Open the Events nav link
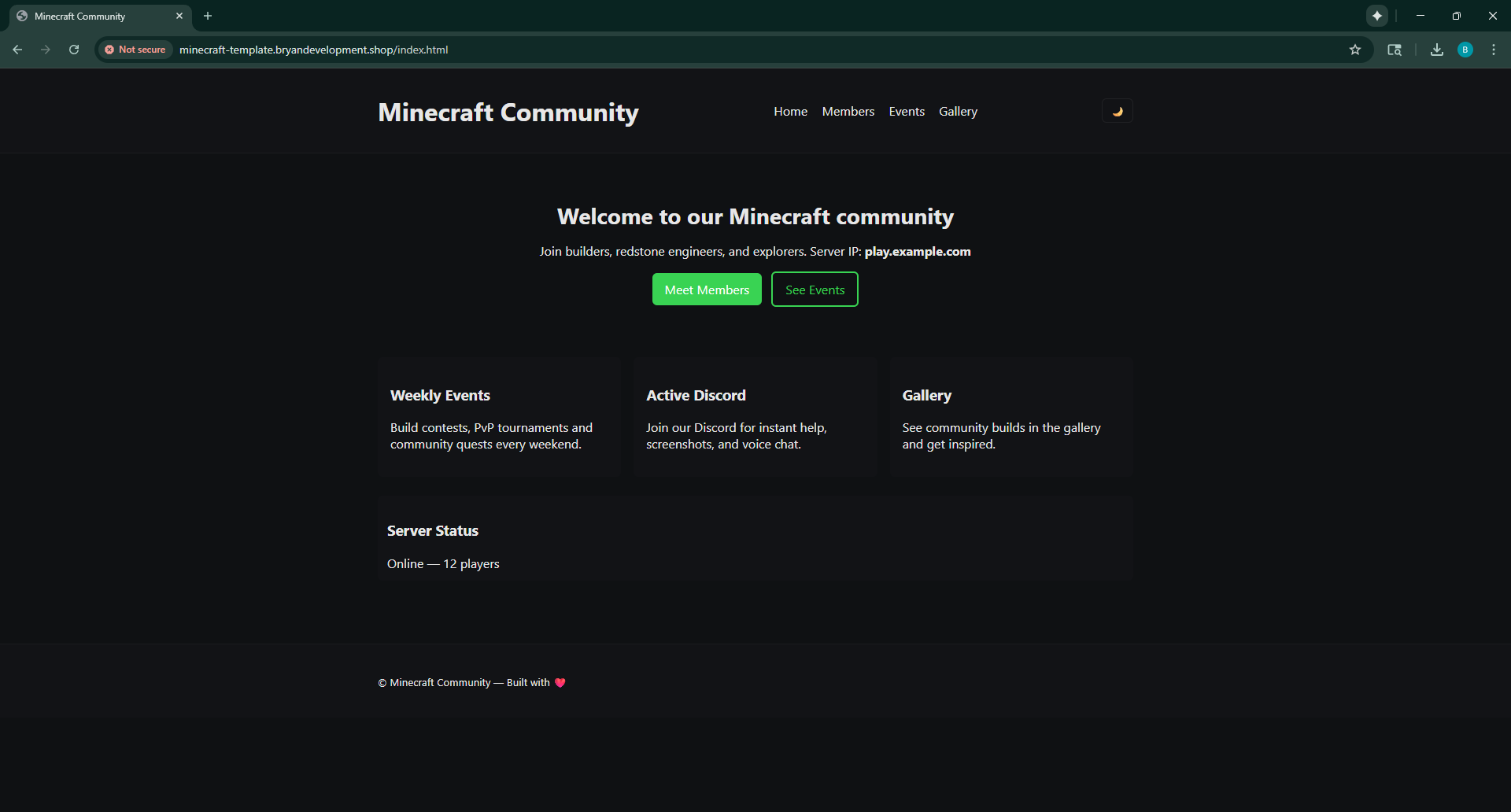This screenshot has height=812, width=1511. (x=907, y=112)
